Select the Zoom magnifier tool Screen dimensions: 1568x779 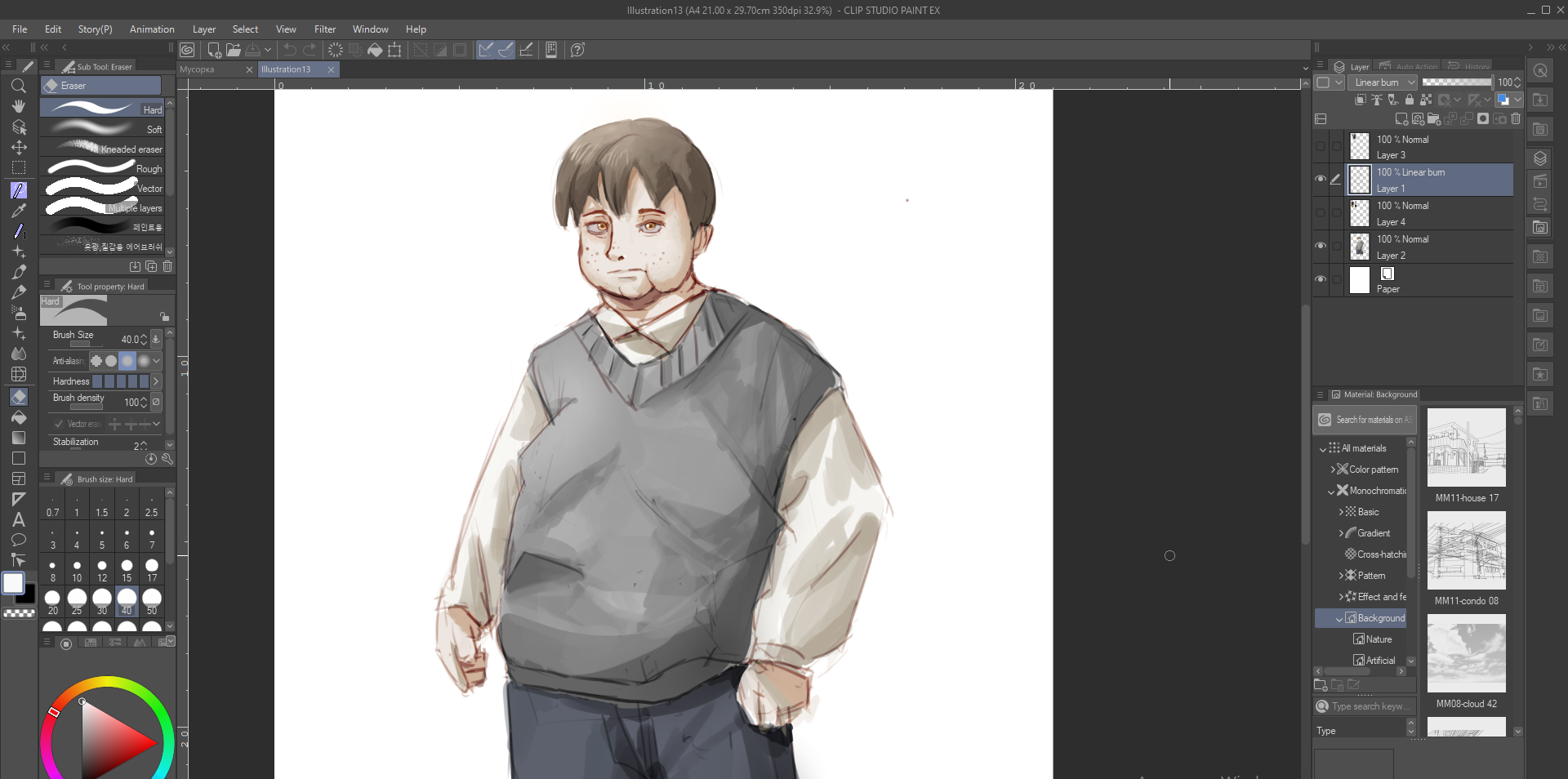pyautogui.click(x=18, y=86)
